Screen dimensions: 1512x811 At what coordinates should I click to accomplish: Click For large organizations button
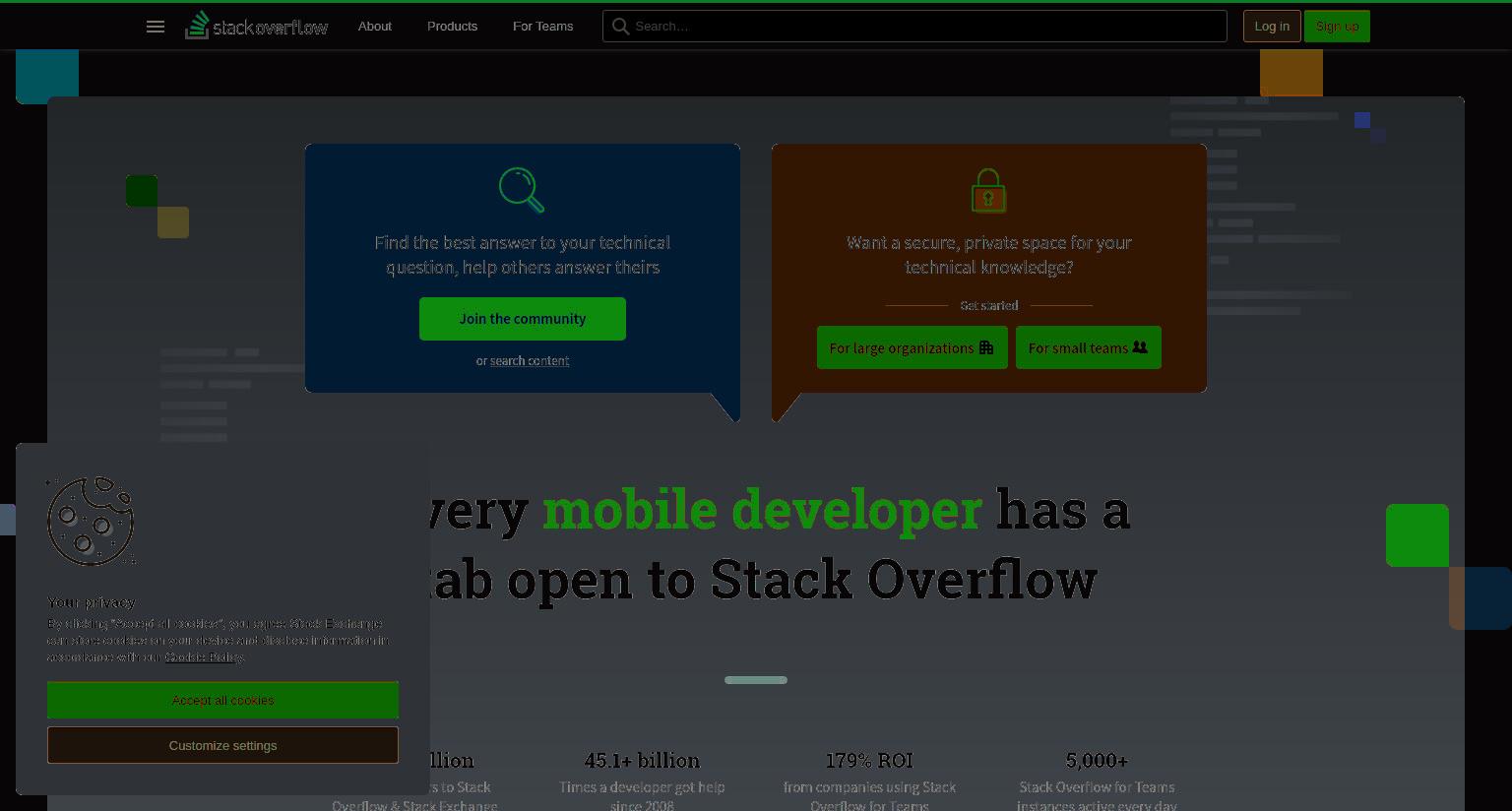913,347
